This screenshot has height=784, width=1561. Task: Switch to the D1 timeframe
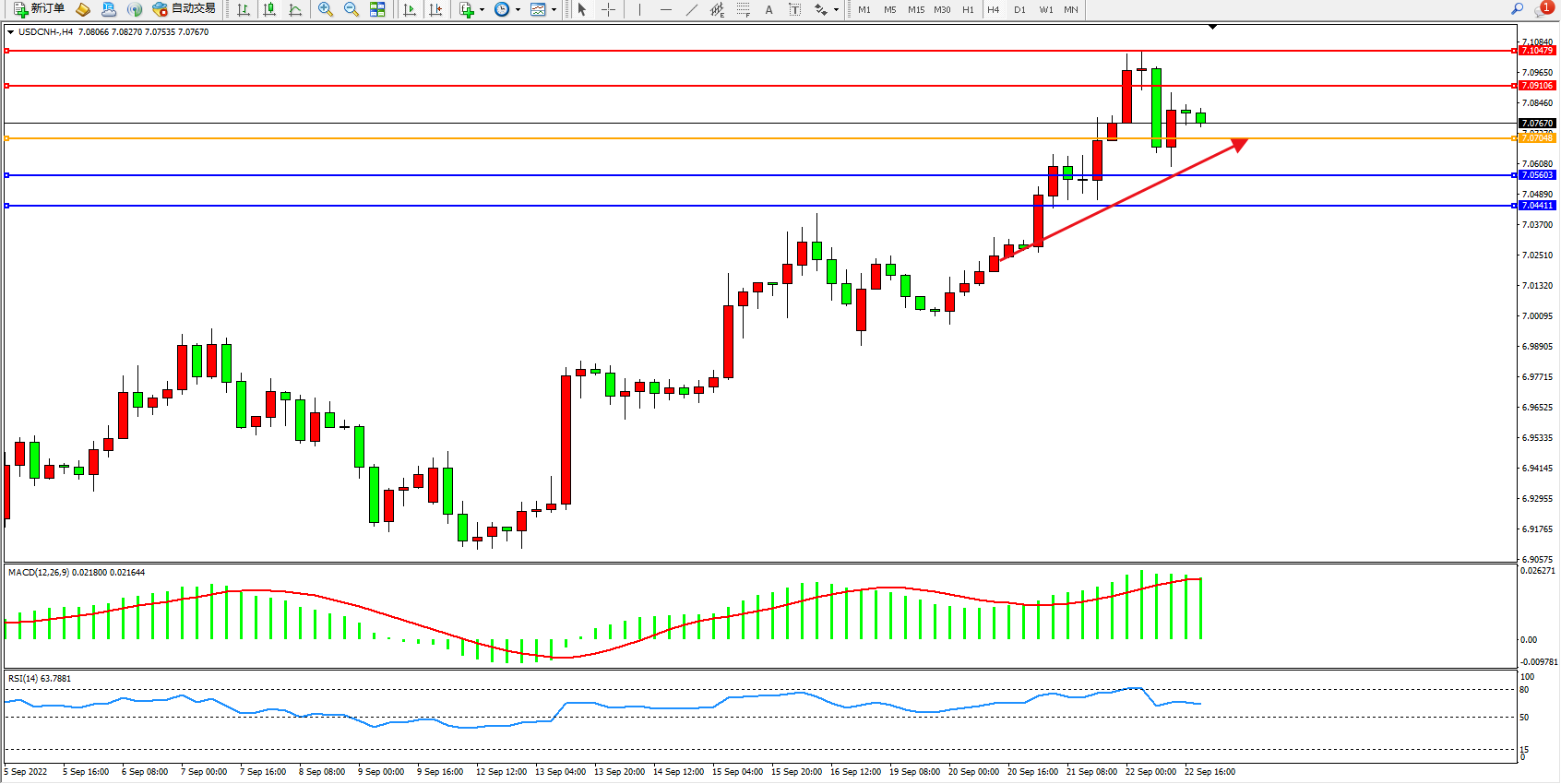coord(1019,9)
